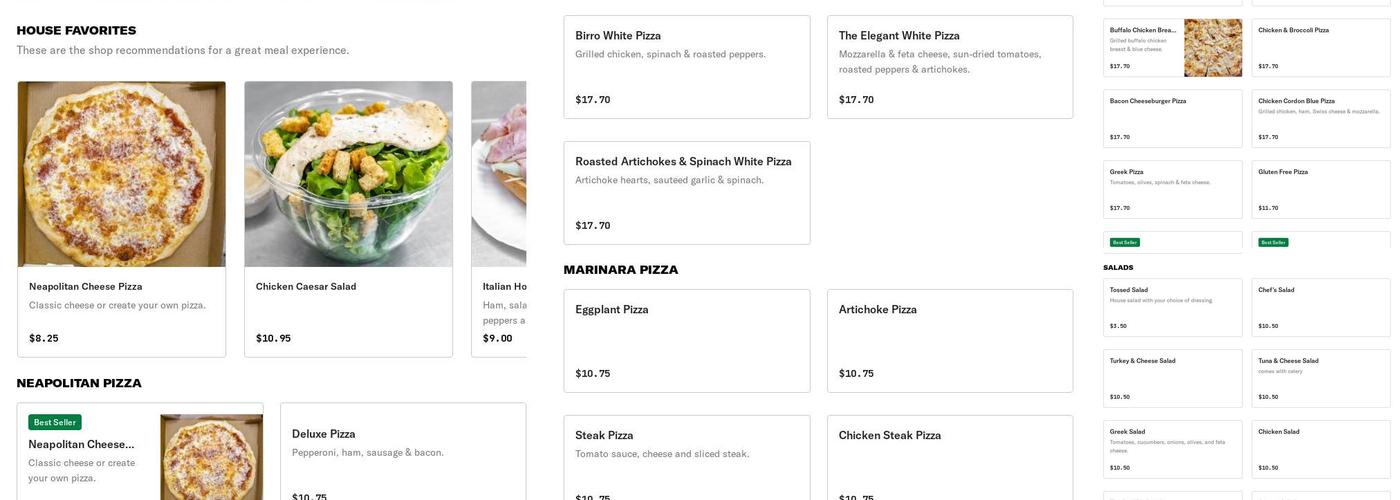
Task: Select the Deluxe Pizza item
Action: (x=403, y=452)
